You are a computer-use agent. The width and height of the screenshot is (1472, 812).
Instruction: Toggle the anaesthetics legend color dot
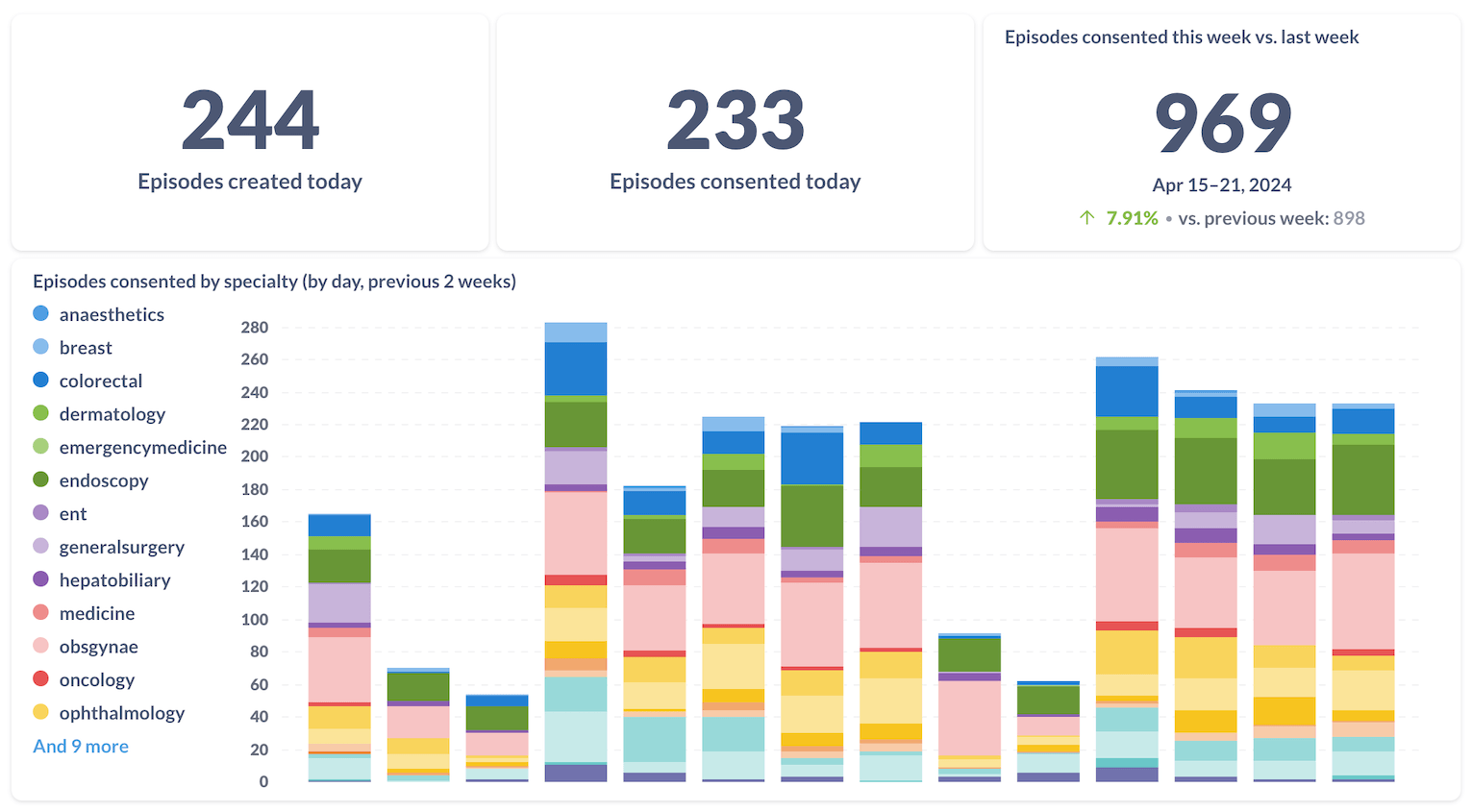(x=40, y=313)
